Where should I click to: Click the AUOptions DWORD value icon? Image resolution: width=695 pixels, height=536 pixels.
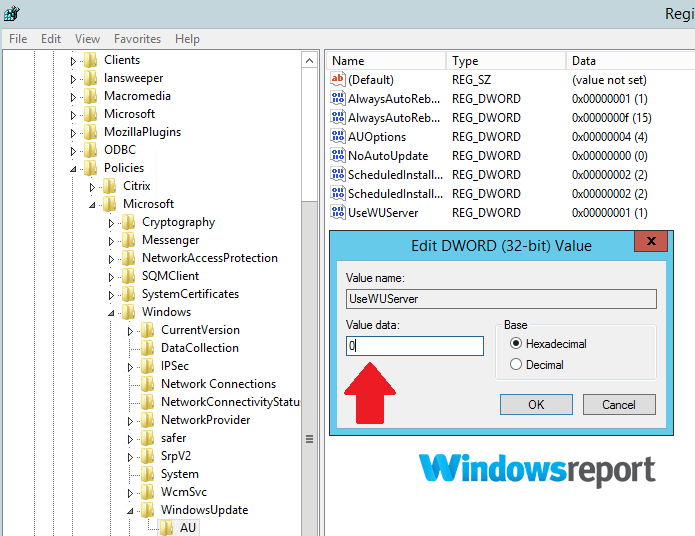tap(337, 137)
